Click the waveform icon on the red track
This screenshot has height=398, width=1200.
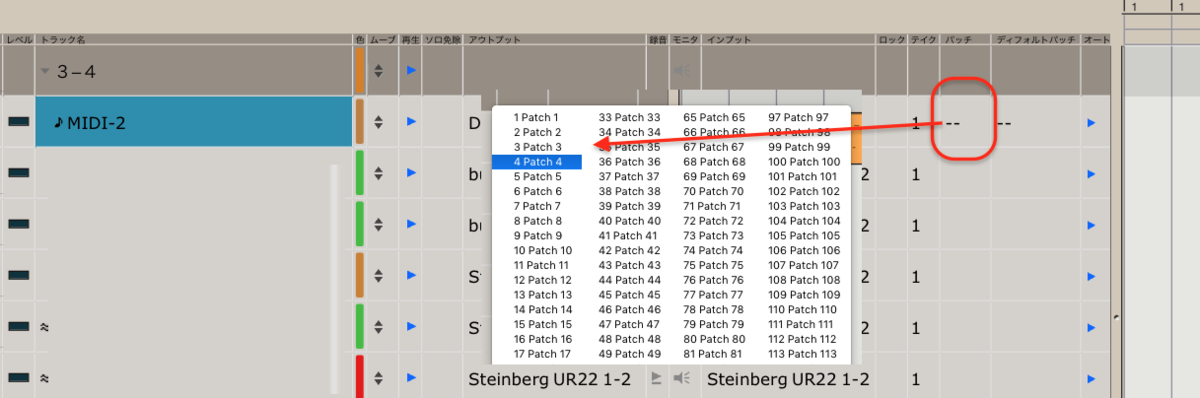tap(45, 378)
